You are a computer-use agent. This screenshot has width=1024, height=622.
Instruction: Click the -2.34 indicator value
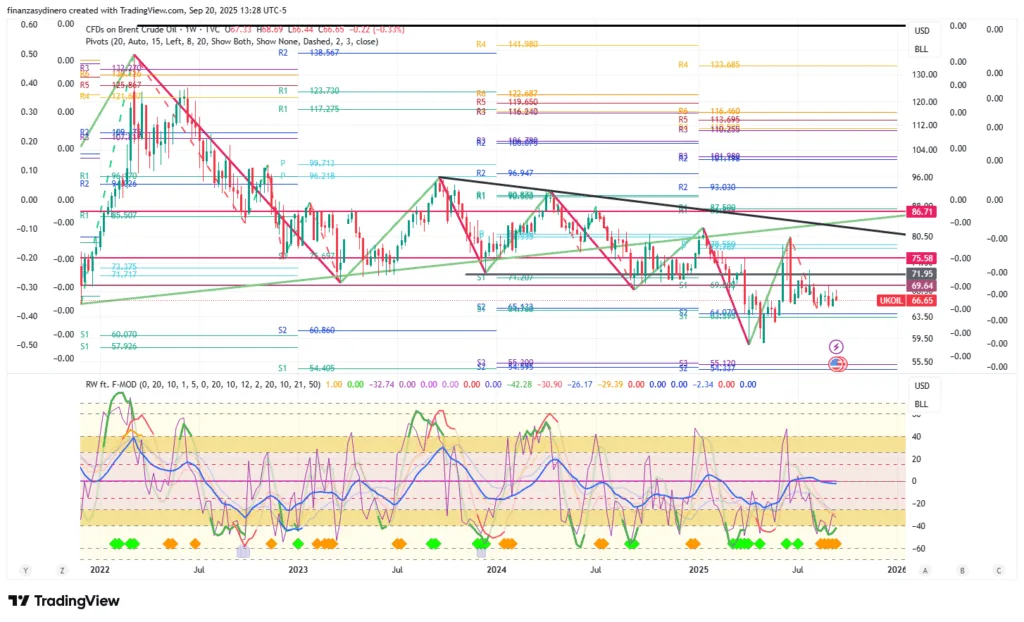703,384
